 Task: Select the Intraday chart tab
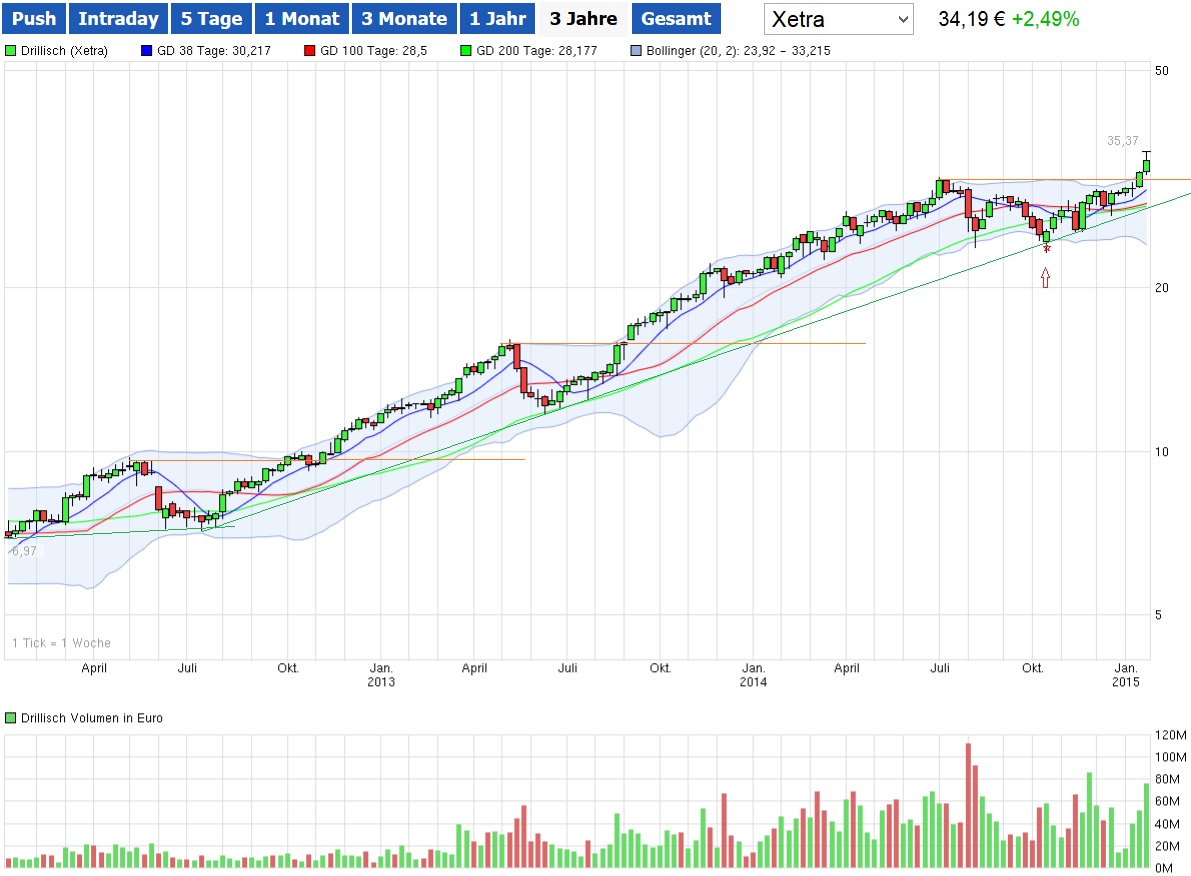tap(118, 19)
